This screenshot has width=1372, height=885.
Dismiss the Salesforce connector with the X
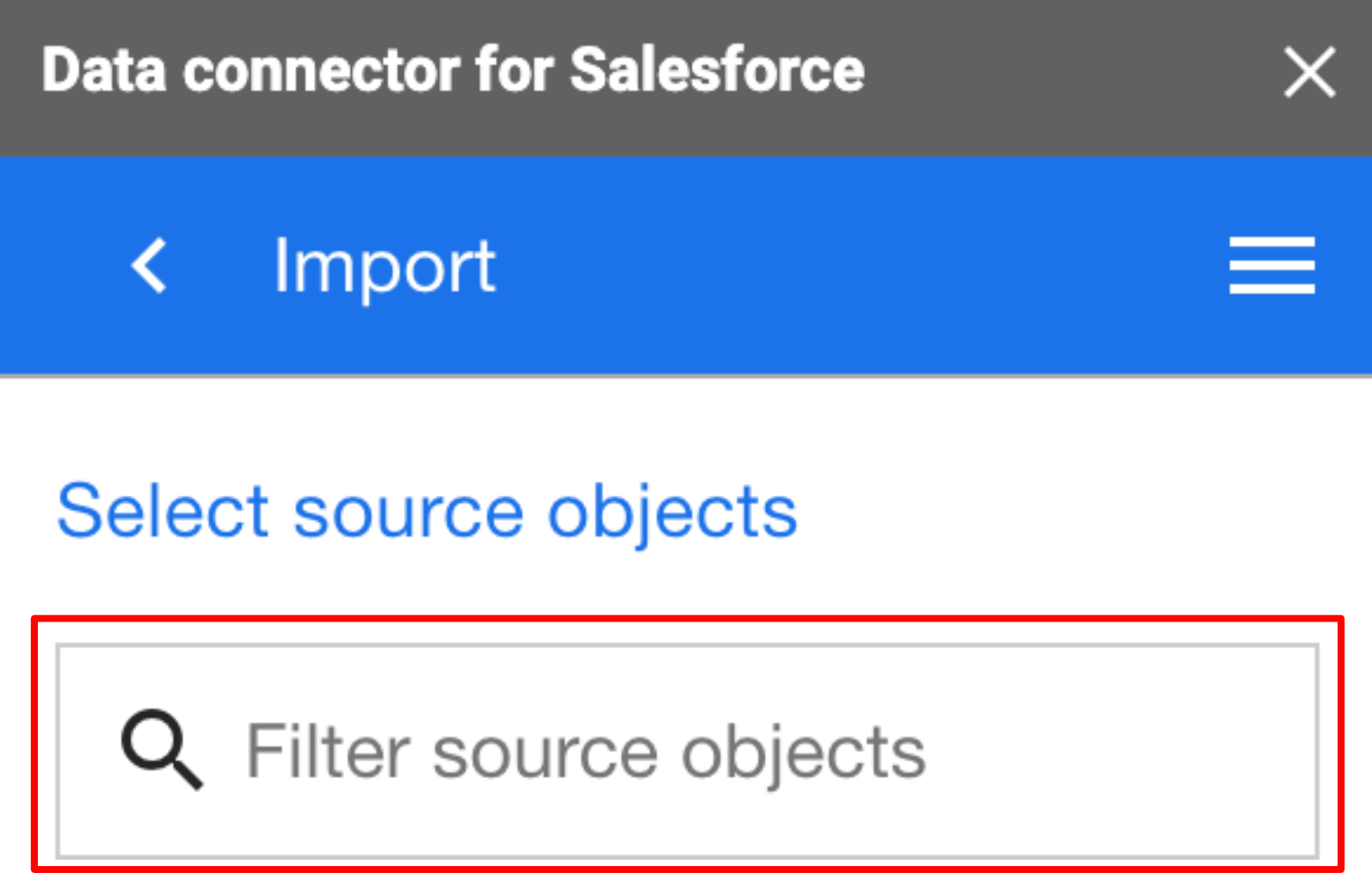[1308, 72]
